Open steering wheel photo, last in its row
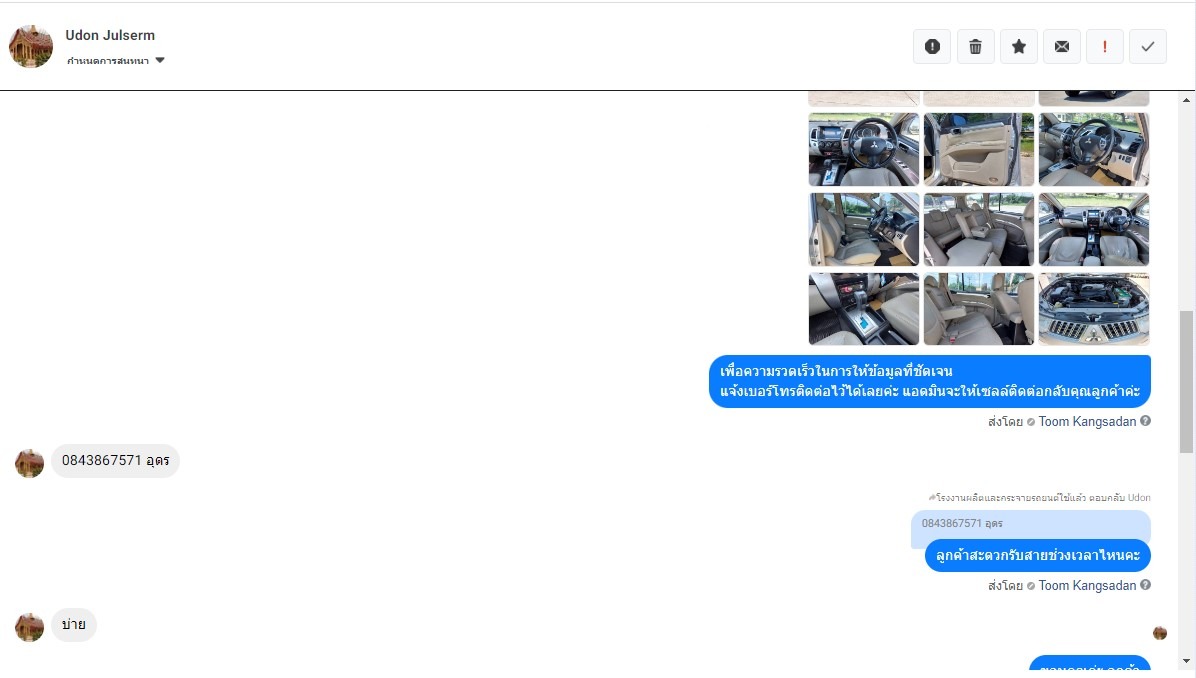The image size is (1196, 678). click(1094, 149)
